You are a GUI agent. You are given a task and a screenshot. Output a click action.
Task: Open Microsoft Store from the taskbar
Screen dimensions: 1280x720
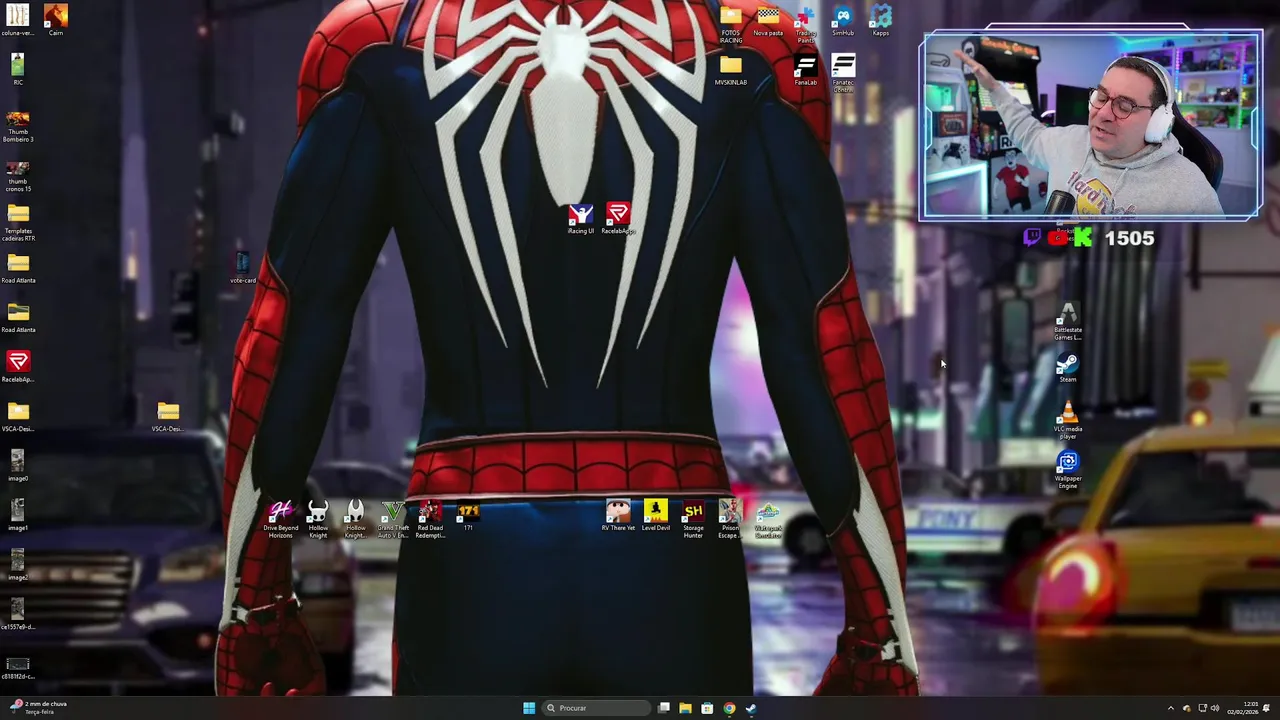[x=707, y=708]
